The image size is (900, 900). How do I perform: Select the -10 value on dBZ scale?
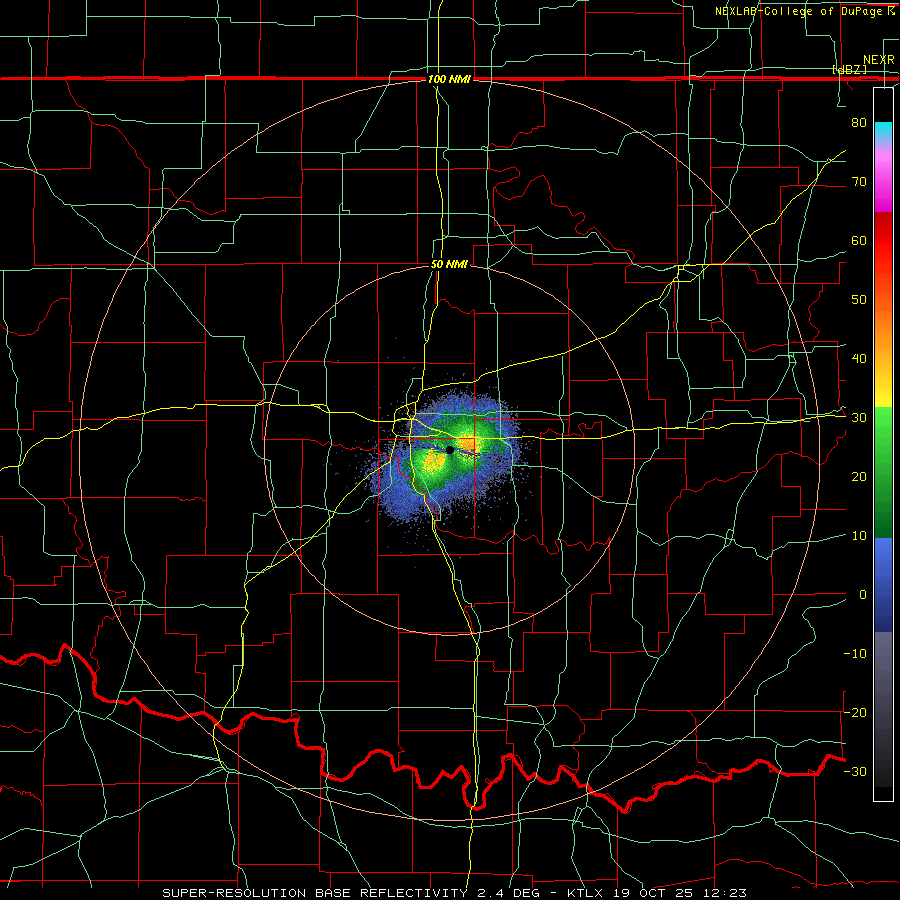click(x=855, y=654)
